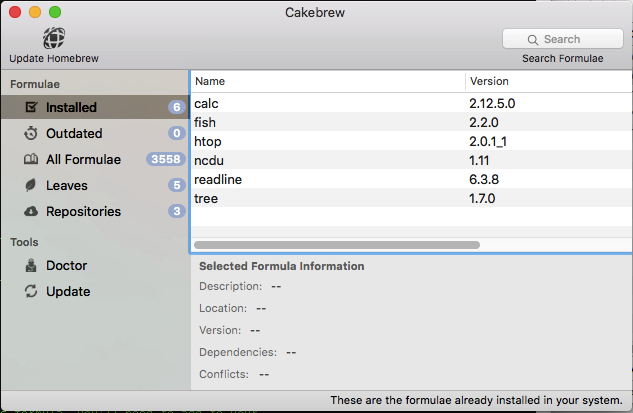This screenshot has width=633, height=413.
Task: Click the status bar message about installed formulae
Action: (476, 400)
